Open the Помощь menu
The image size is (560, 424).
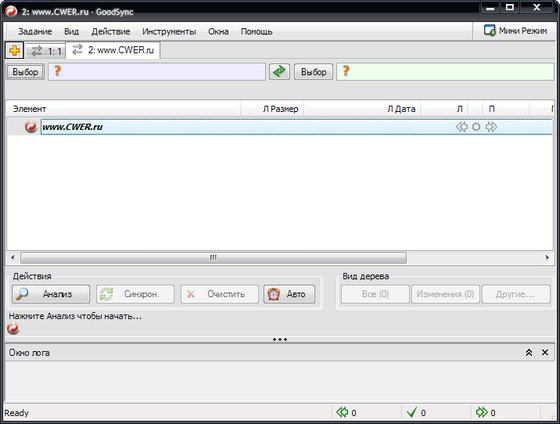[256, 32]
